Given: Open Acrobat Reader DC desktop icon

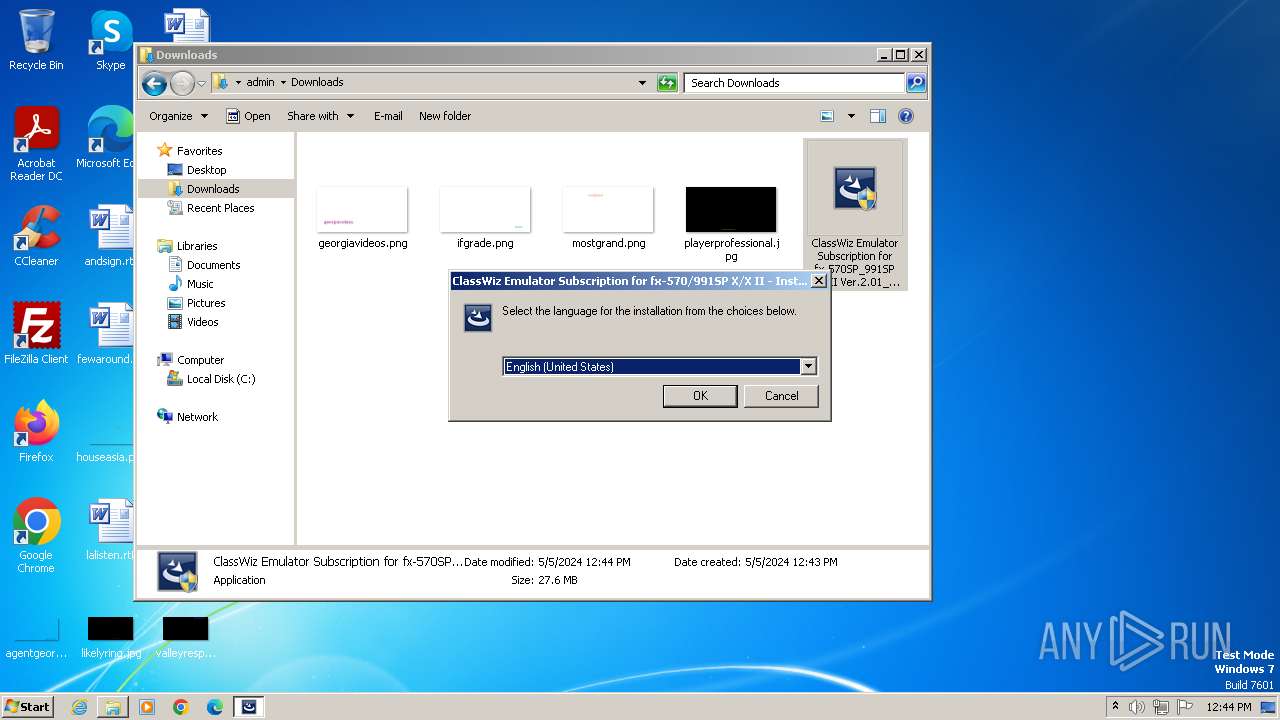Looking at the screenshot, I should (36, 144).
